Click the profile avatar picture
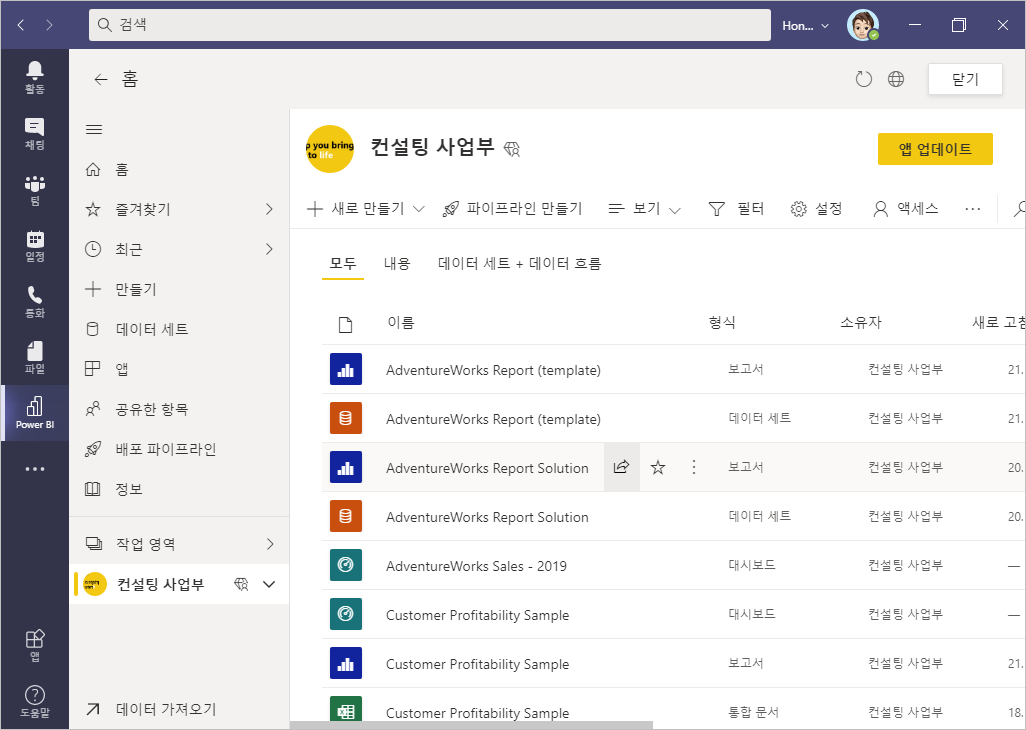The height and width of the screenshot is (730, 1026). click(x=862, y=26)
